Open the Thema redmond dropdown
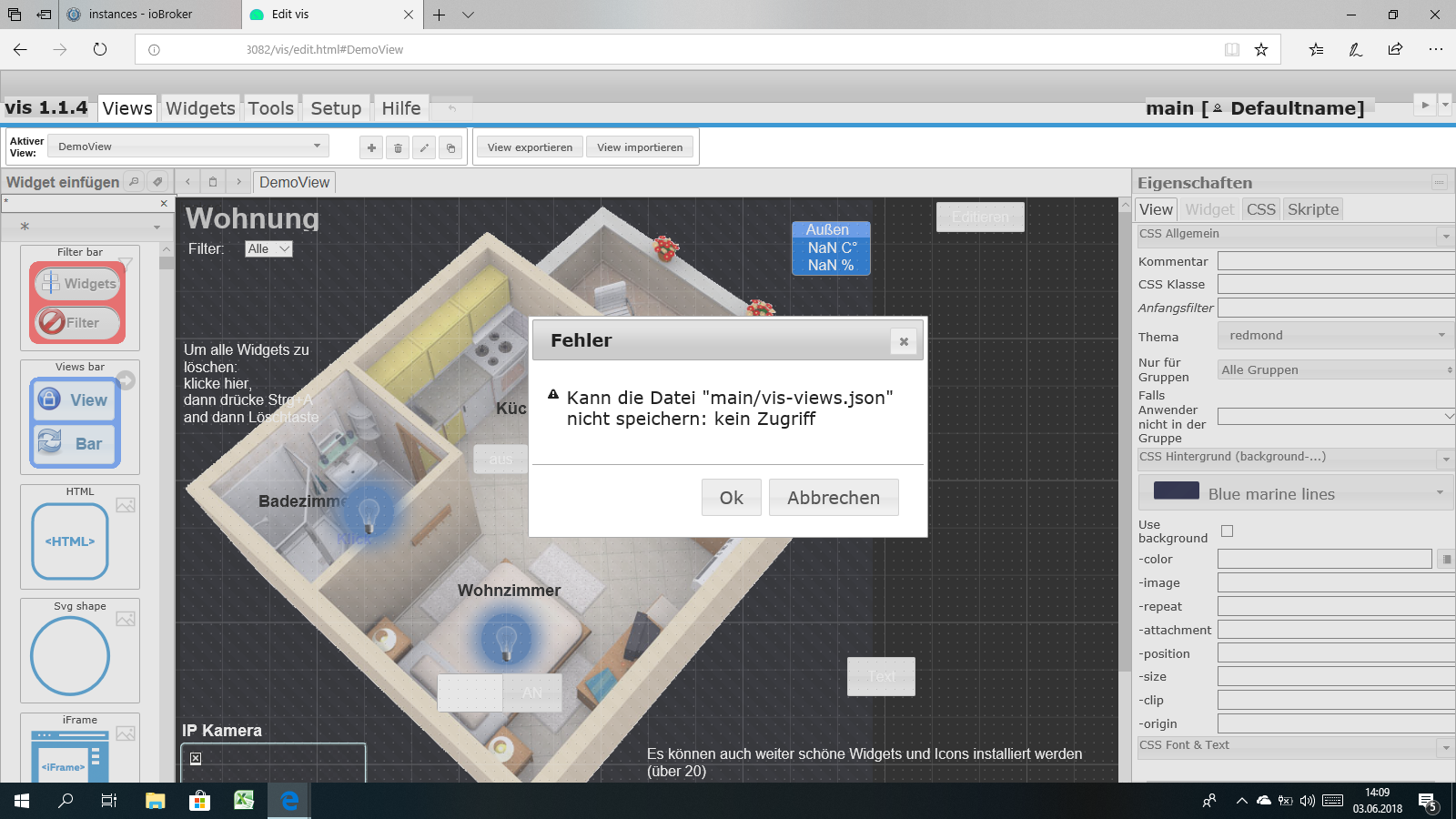1456x819 pixels. pos(1335,336)
